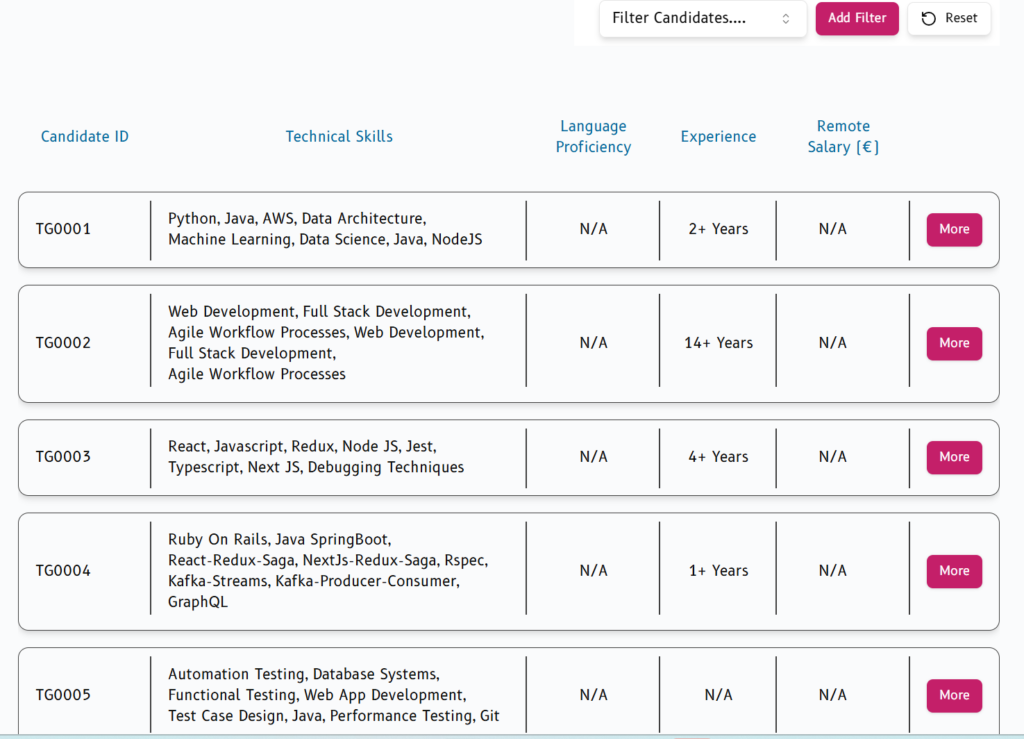Click the Experience column header

click(x=718, y=136)
